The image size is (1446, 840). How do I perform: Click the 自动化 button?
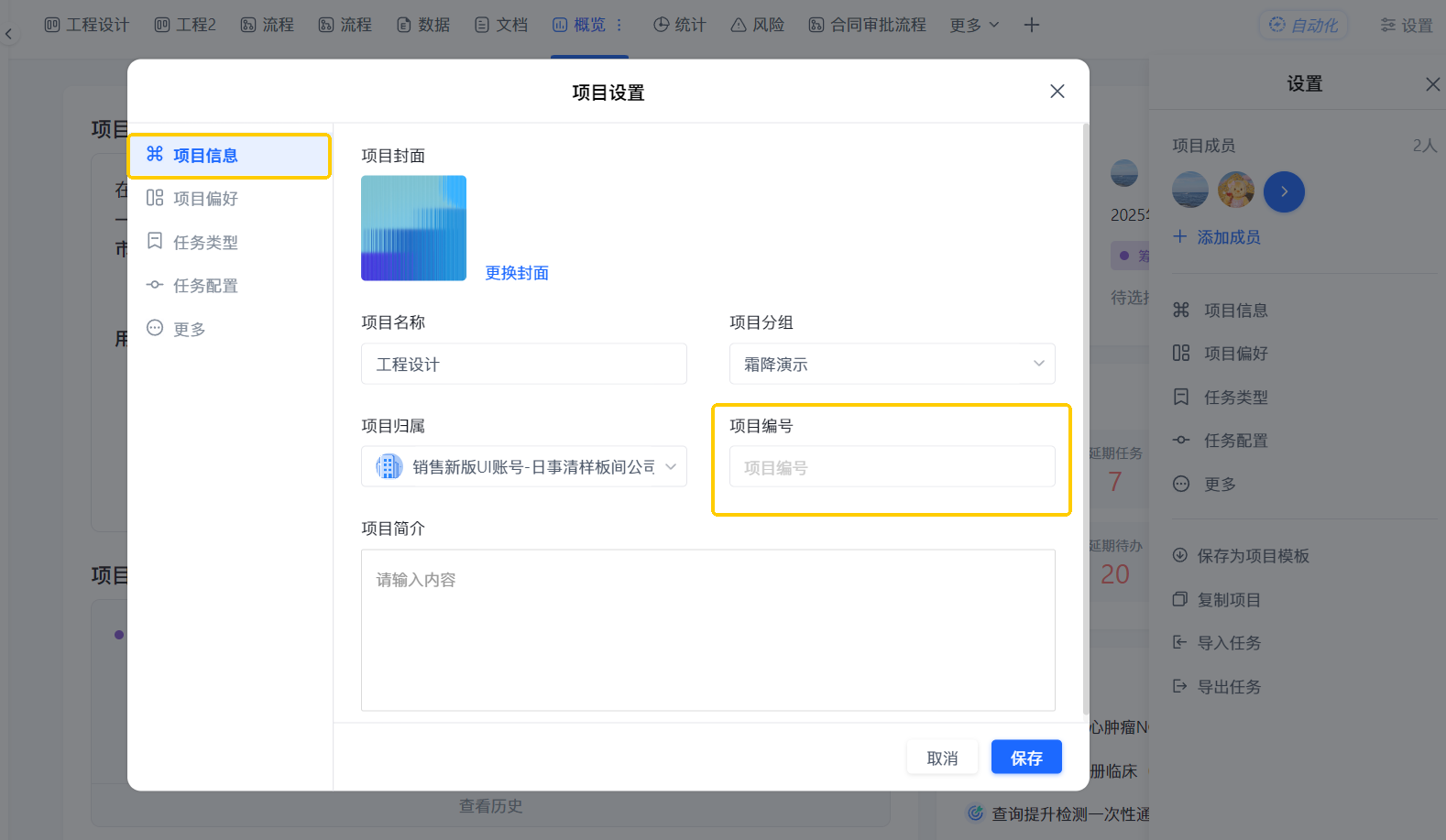[x=1303, y=25]
